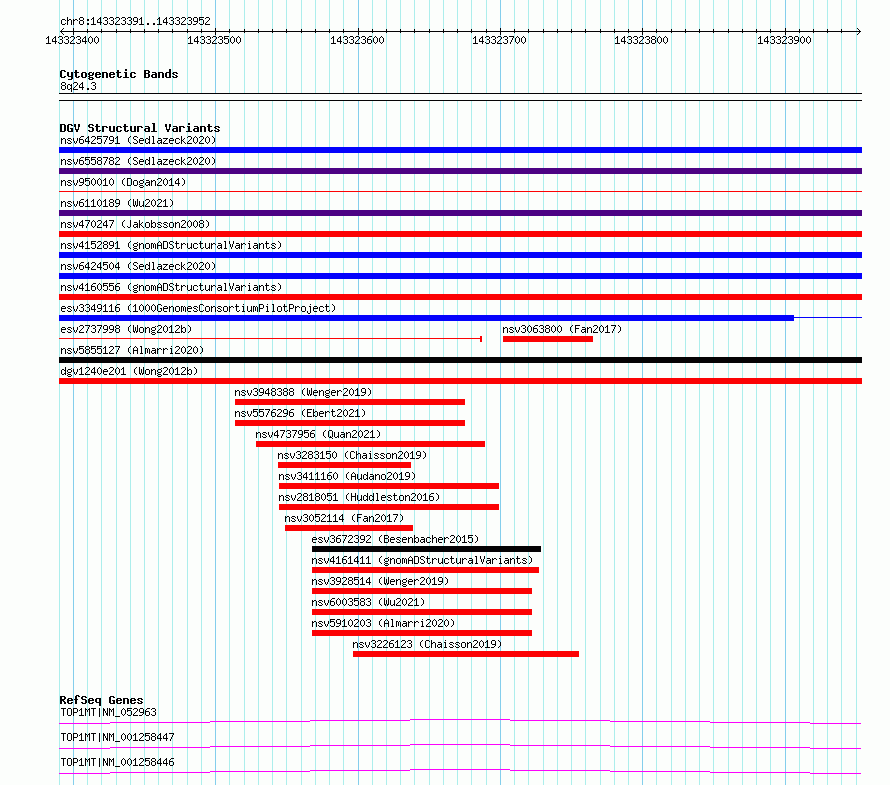Click ruler position 143323500
Screen dimensions: 890x785
click(215, 40)
